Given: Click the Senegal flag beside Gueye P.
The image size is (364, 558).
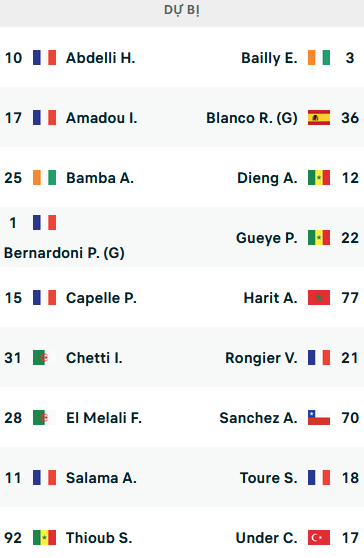Looking at the screenshot, I should [x=319, y=238].
